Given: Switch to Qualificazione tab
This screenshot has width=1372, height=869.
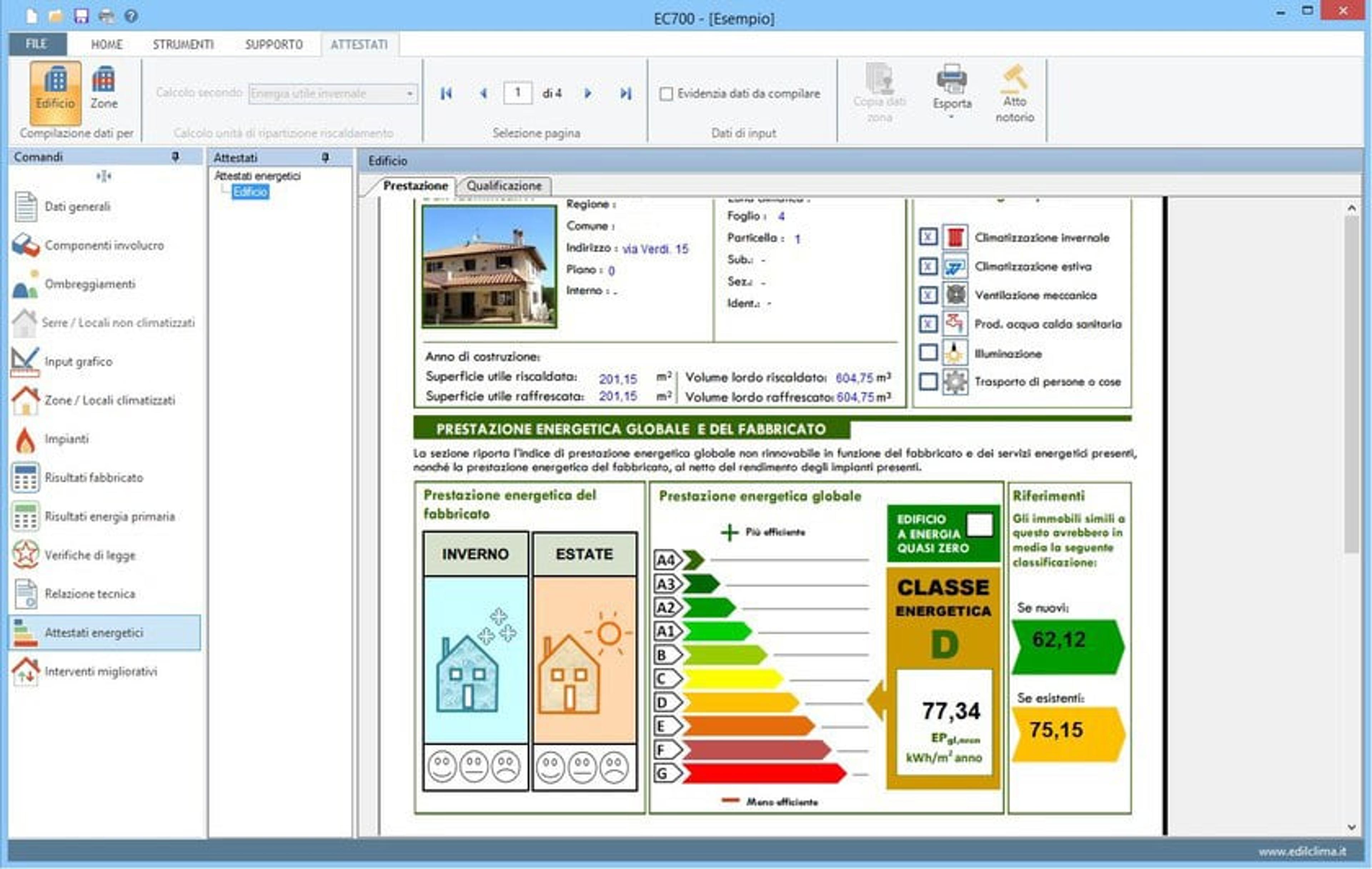Looking at the screenshot, I should (x=504, y=186).
